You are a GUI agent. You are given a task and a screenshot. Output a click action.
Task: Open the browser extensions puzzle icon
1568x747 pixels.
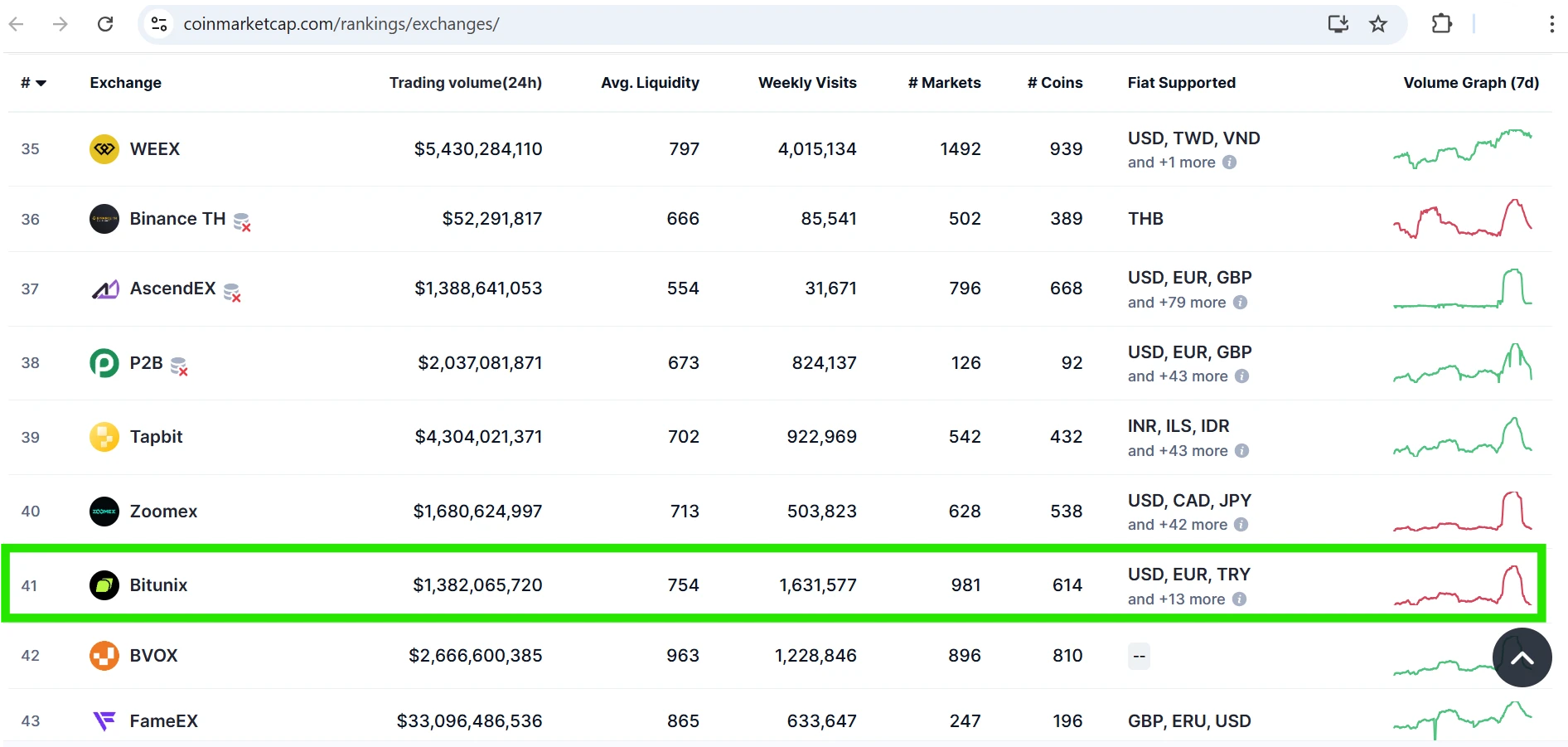pyautogui.click(x=1441, y=24)
